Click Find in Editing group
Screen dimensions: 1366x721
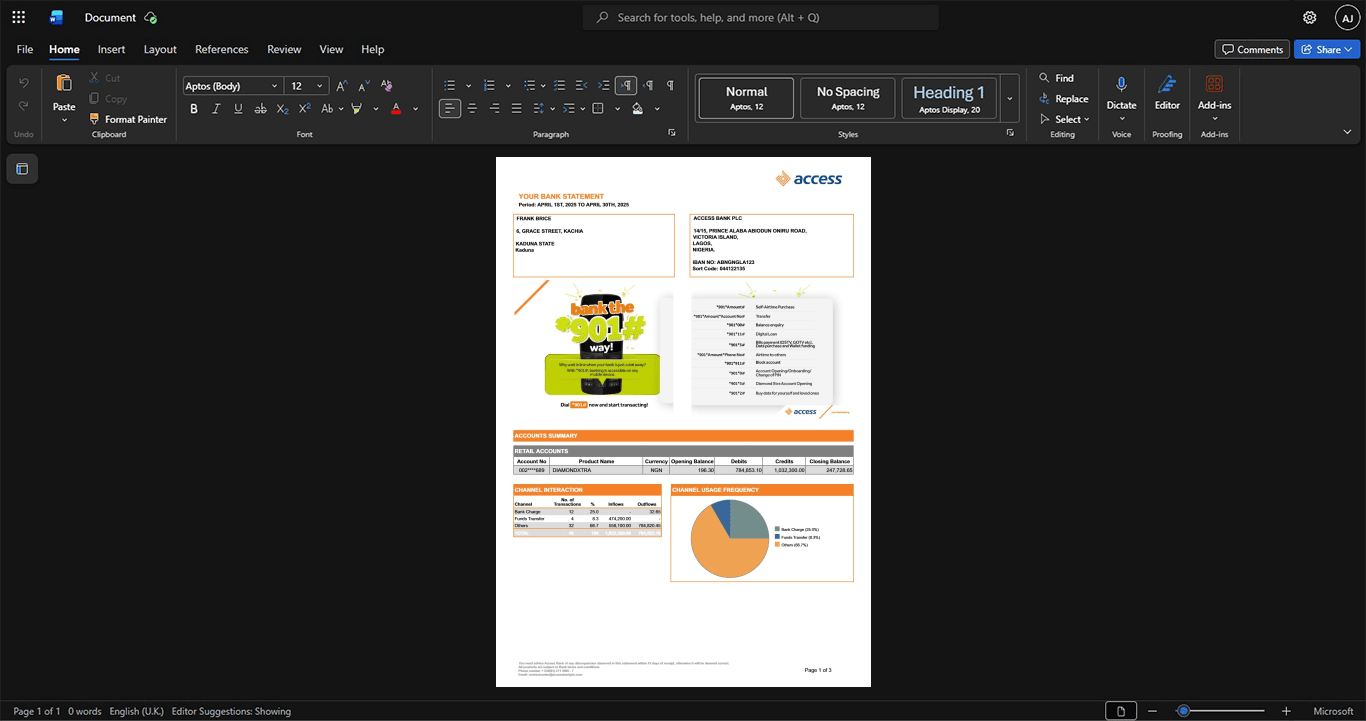[x=1057, y=78]
